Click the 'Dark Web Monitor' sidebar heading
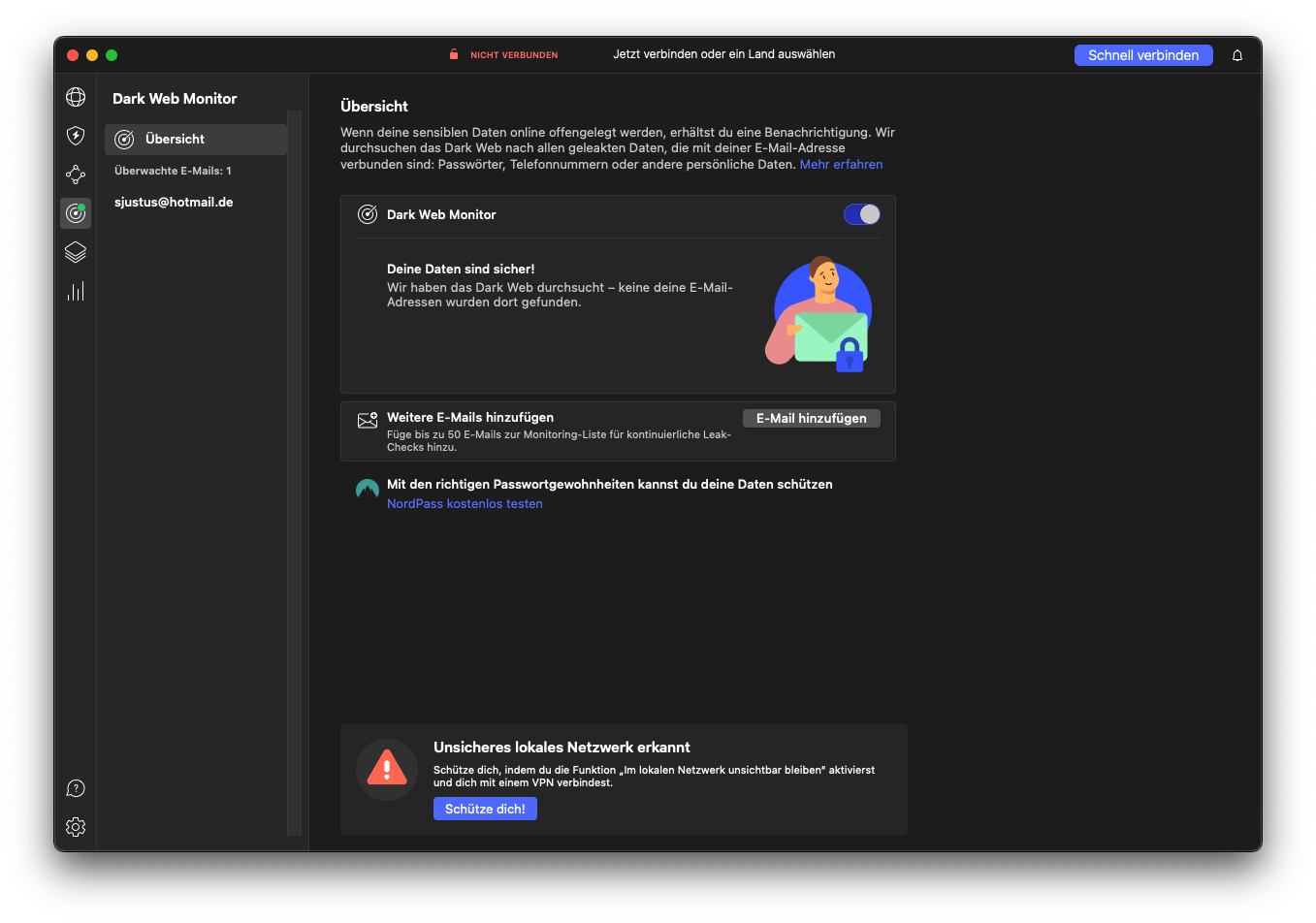 tap(175, 98)
